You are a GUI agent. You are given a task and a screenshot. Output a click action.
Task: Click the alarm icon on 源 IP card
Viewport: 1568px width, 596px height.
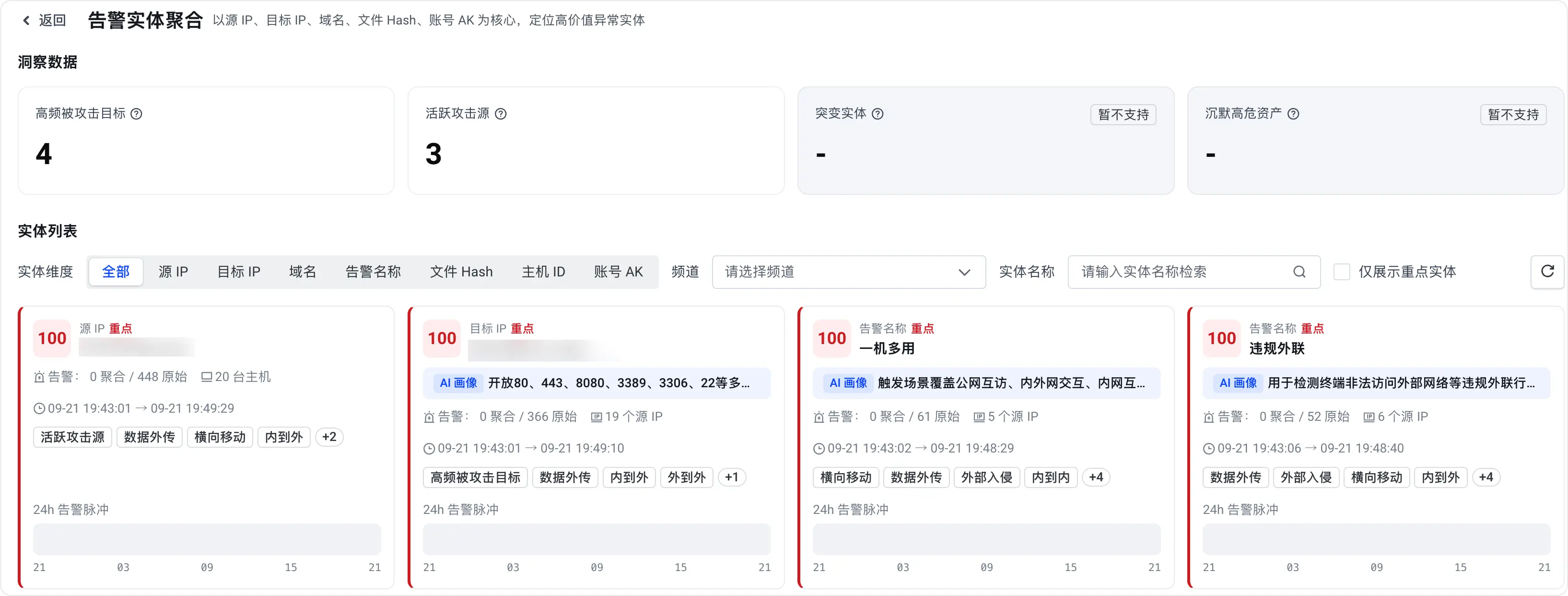click(x=40, y=377)
